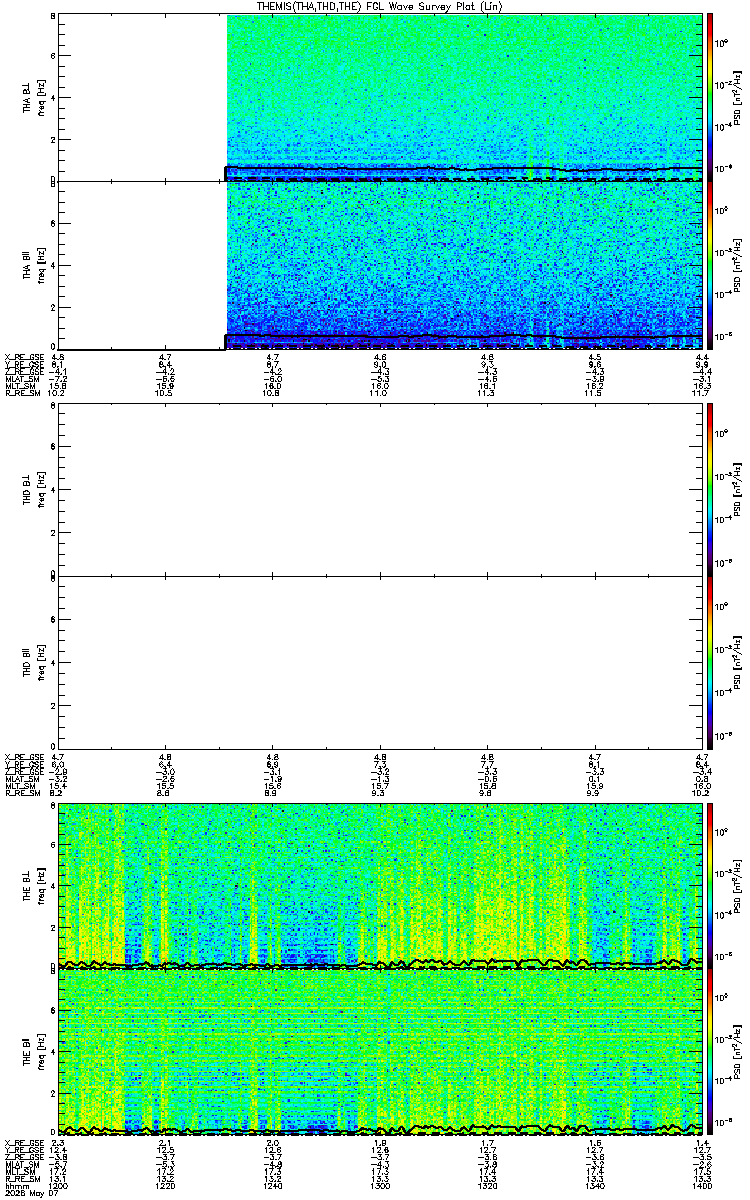The height and width of the screenshot is (1200, 750).
Task: Click the R_RE_SM value 11.7 under THA
Action: pyautogui.click(x=702, y=393)
